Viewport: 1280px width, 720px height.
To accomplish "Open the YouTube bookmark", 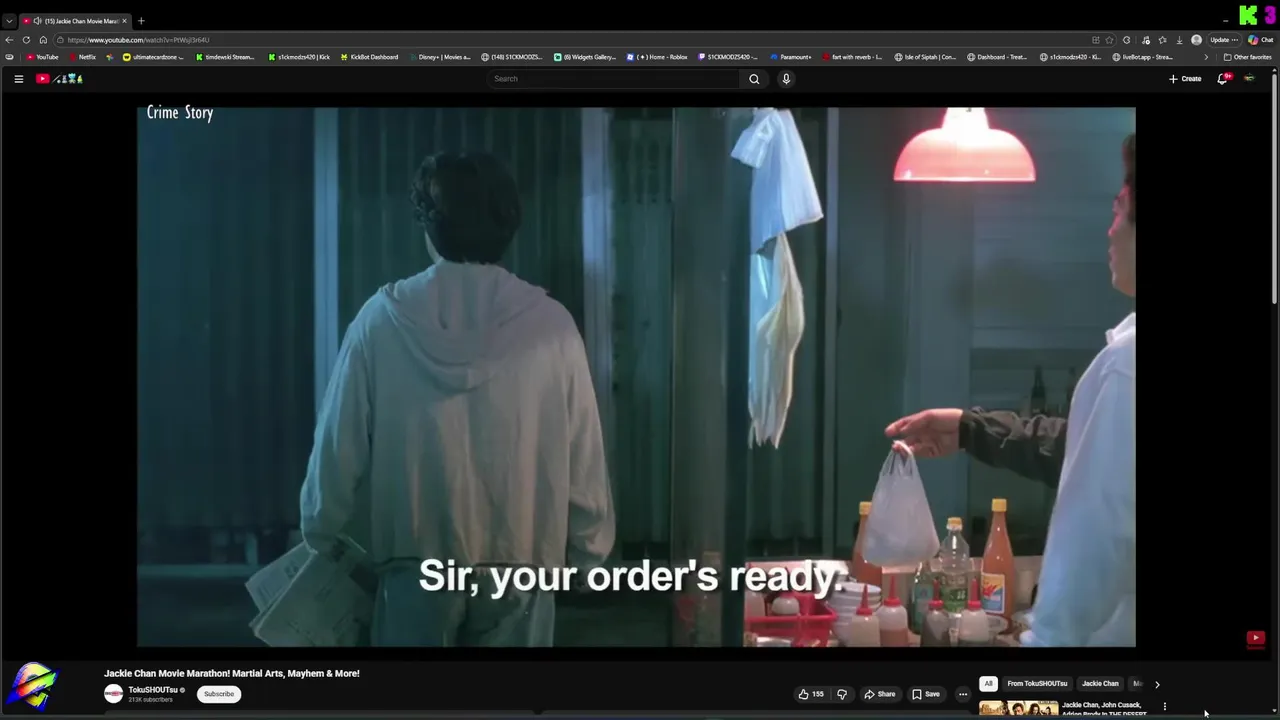I will pyautogui.click(x=42, y=57).
